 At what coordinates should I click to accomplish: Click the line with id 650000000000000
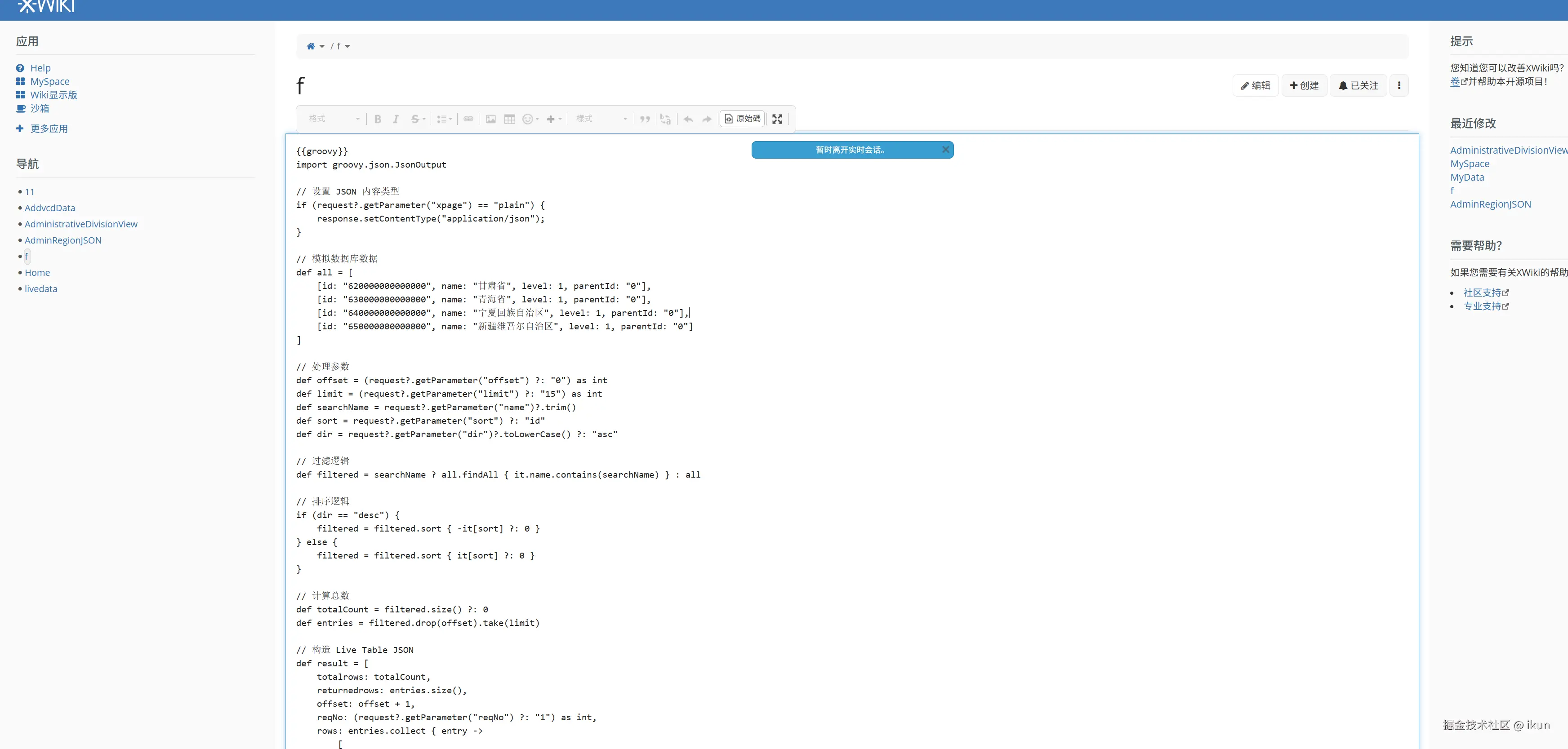point(504,327)
